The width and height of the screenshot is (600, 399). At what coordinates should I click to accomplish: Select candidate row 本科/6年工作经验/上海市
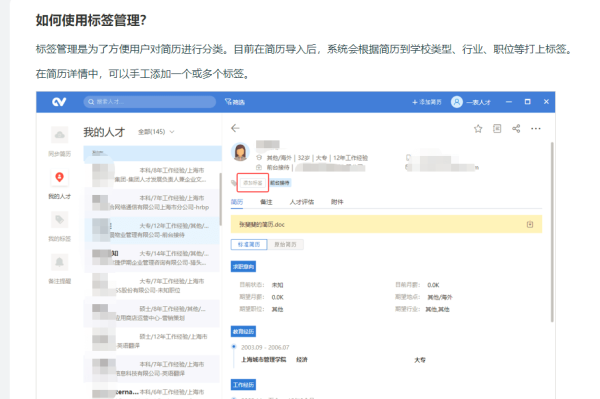click(x=152, y=392)
